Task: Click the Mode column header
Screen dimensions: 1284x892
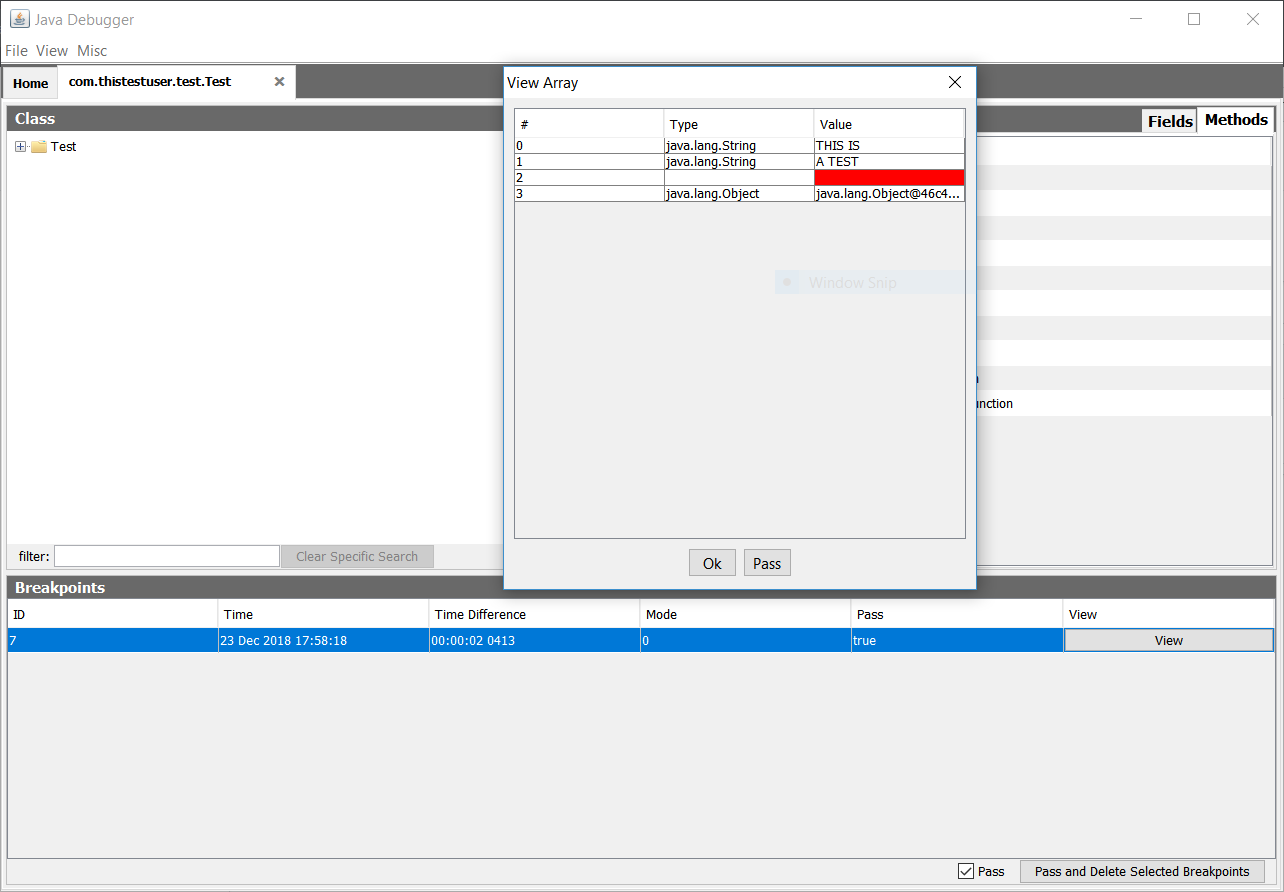Action: point(746,614)
